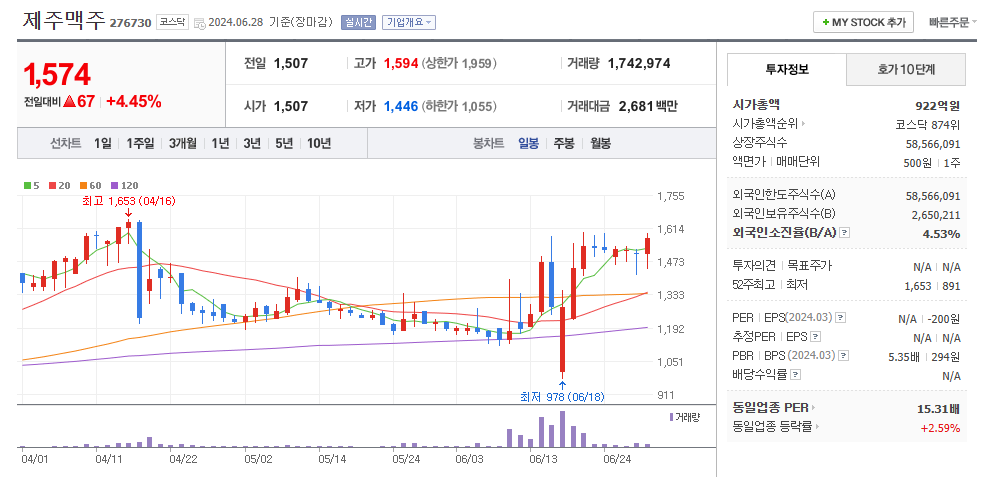Screen dimensions: 988x477
Task: Click the 1,755 price axis label
Action: [670, 196]
